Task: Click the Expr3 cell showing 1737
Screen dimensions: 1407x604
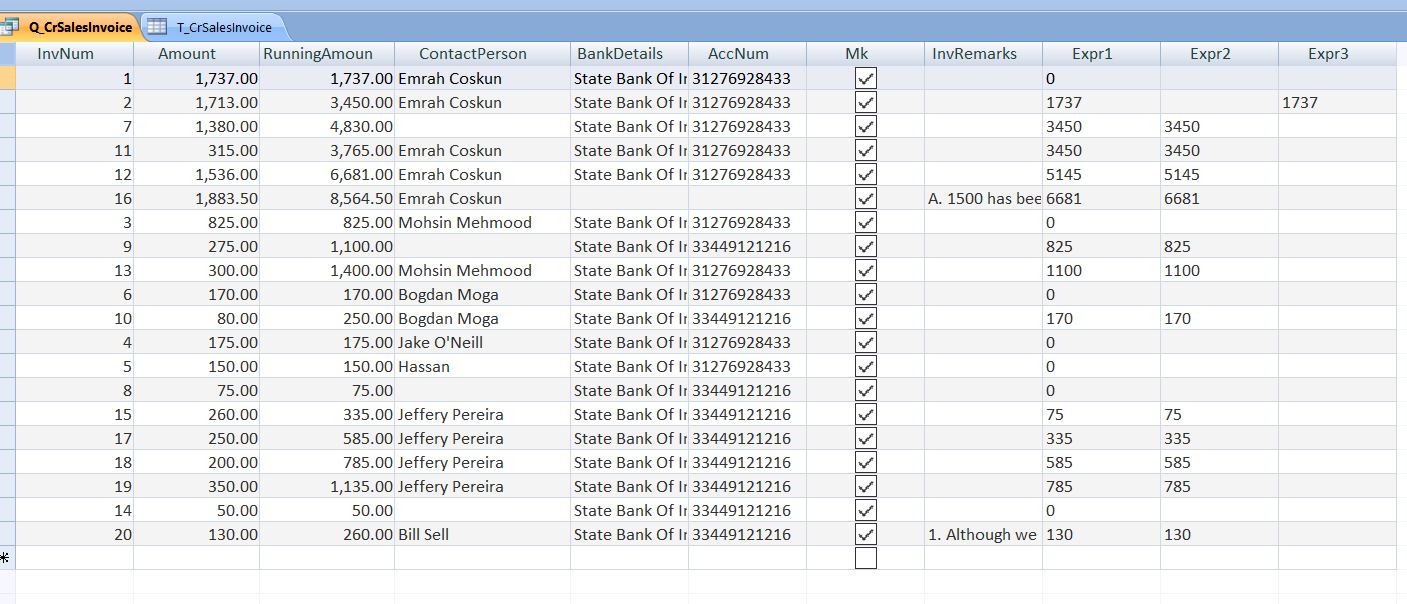Action: coord(1337,102)
